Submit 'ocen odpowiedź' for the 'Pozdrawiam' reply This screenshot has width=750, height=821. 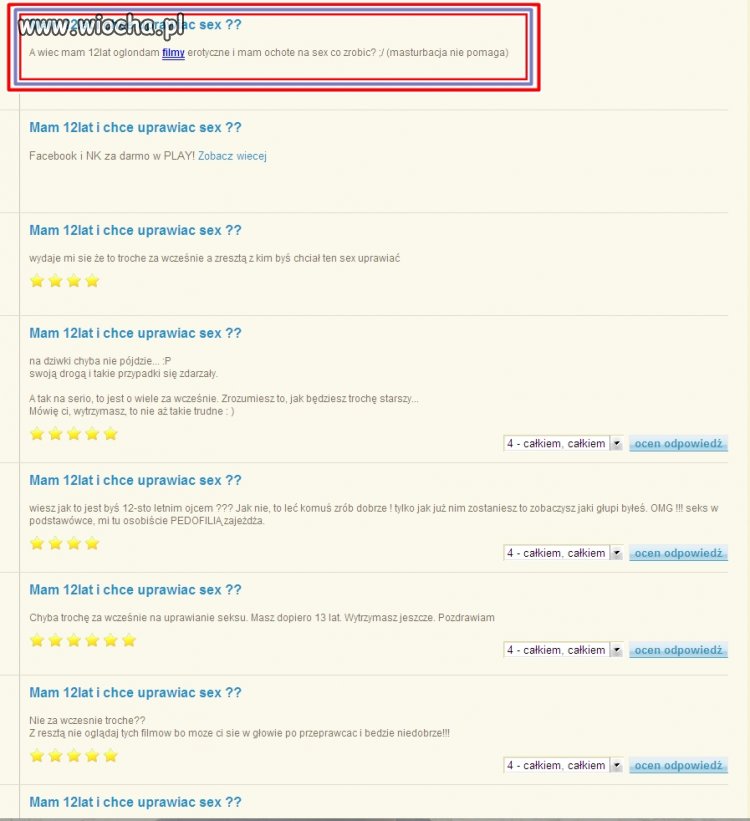tap(678, 650)
